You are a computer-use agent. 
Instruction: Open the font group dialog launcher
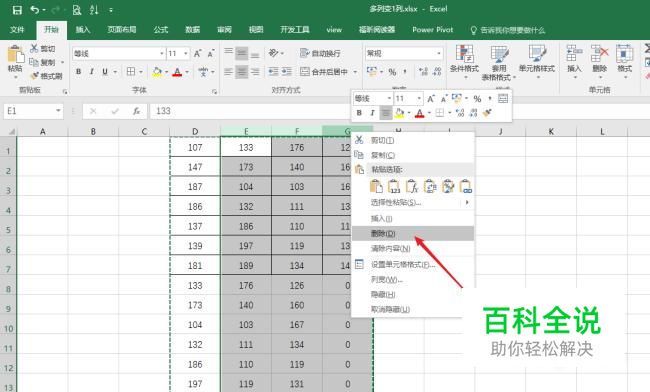click(x=214, y=92)
